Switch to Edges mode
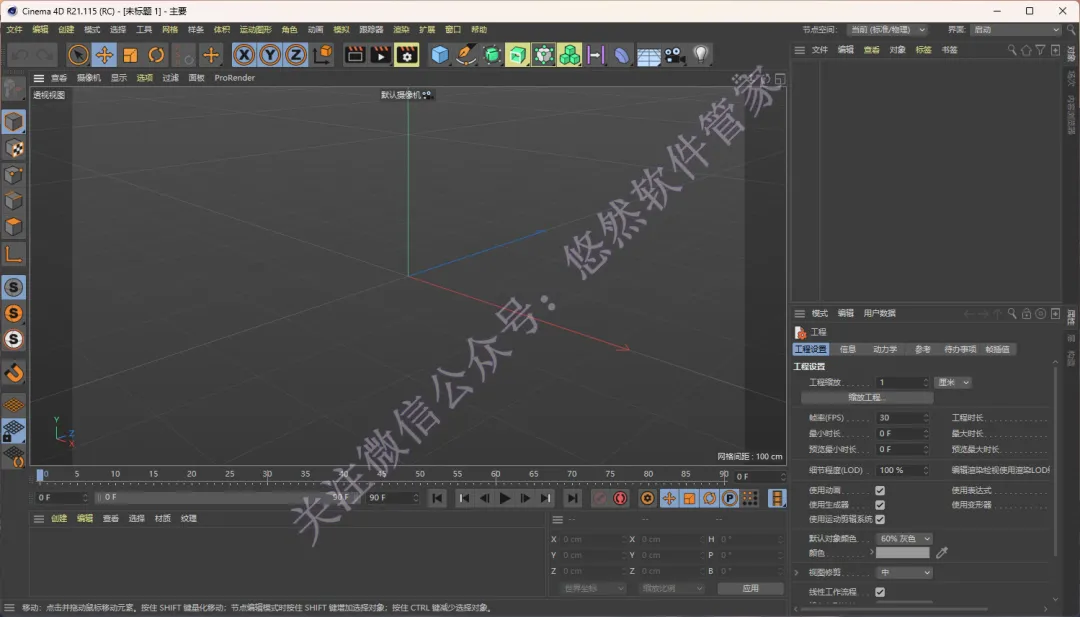The image size is (1080, 617). click(13, 201)
